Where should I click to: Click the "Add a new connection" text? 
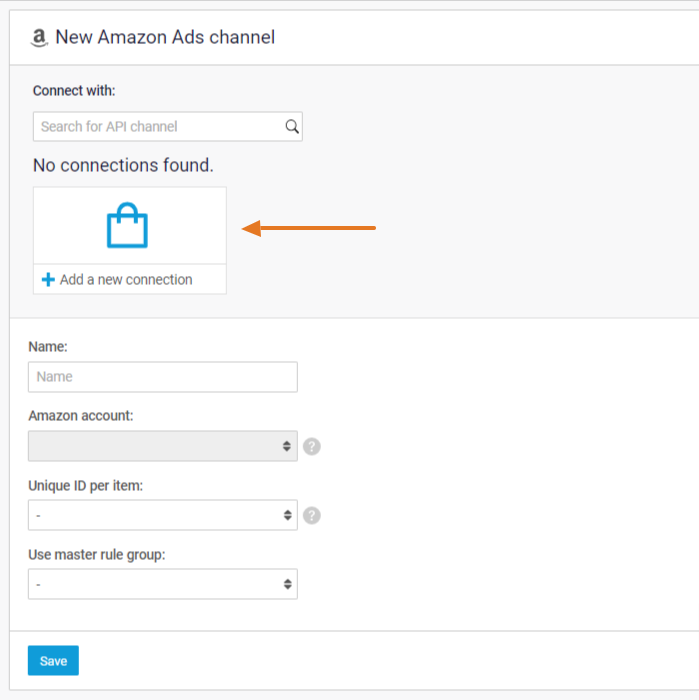pyautogui.click(x=126, y=280)
